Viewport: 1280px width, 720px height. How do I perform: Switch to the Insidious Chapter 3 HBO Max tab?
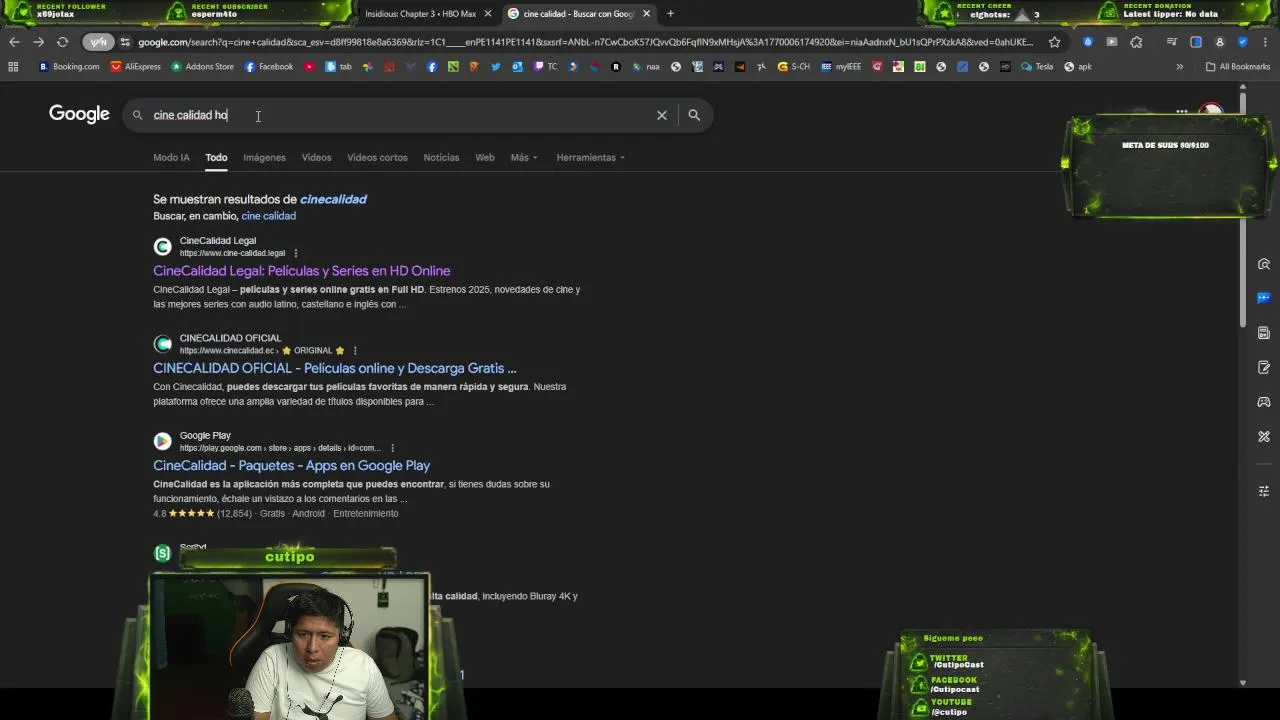click(420, 14)
